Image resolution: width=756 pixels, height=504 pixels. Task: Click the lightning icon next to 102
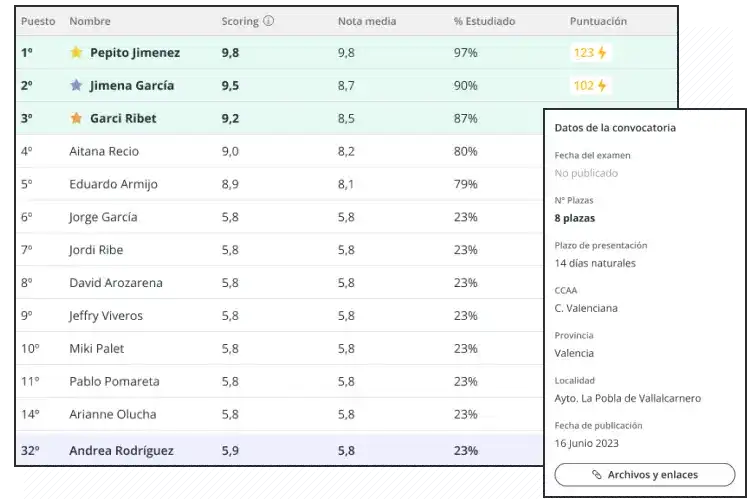[x=602, y=85]
